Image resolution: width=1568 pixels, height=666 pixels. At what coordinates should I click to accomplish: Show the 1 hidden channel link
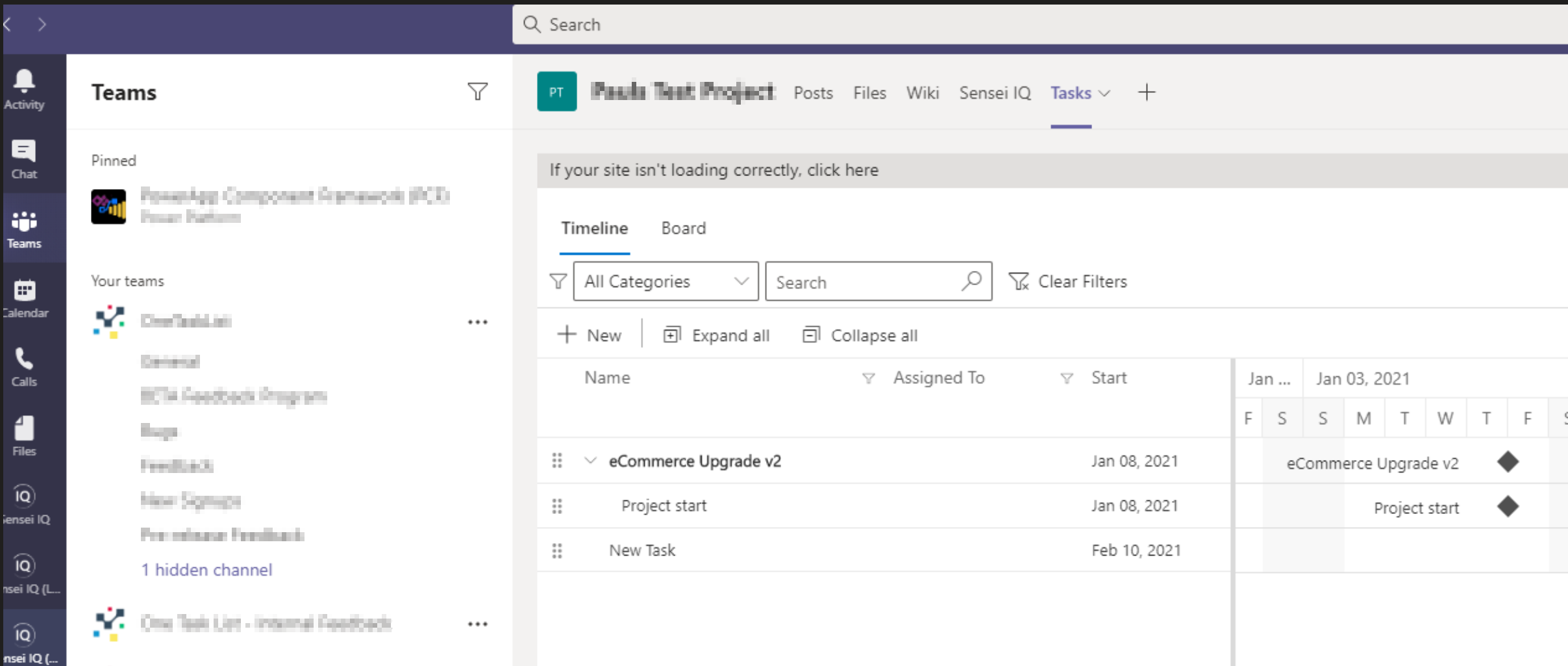[x=206, y=570]
